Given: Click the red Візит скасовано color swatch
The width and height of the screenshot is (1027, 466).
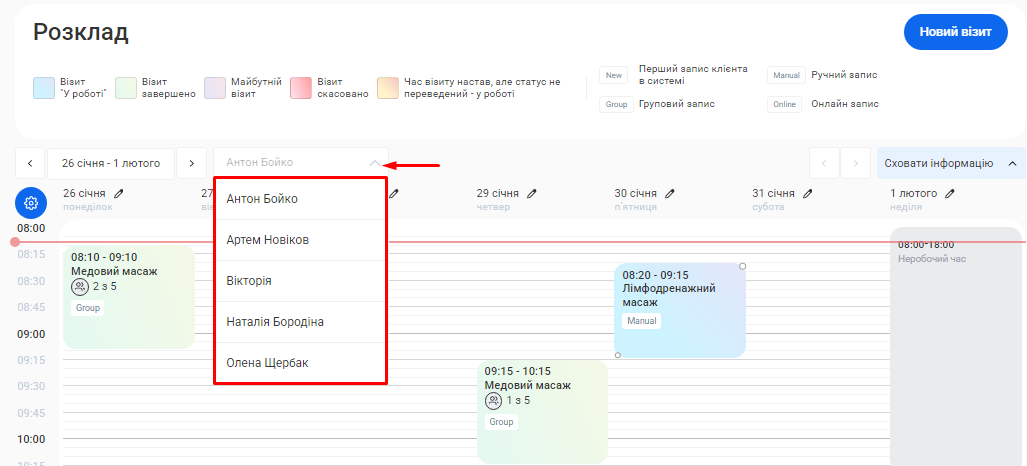Looking at the screenshot, I should pyautogui.click(x=303, y=88).
